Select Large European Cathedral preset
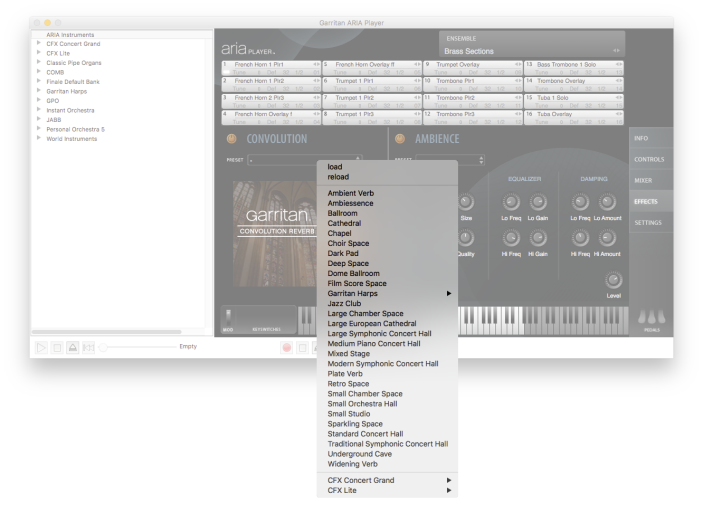703x513 pixels. 372,324
